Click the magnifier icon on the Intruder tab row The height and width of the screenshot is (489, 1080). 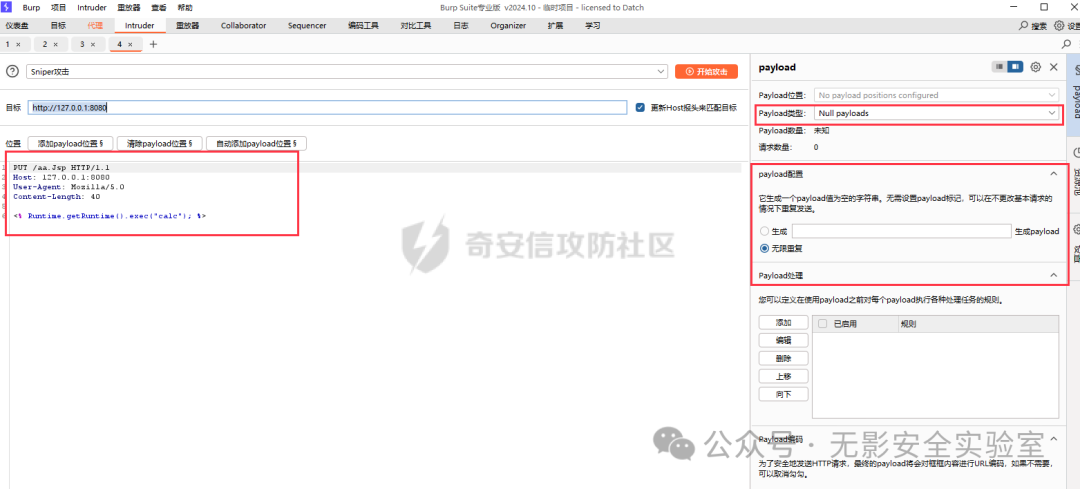pos(1067,44)
